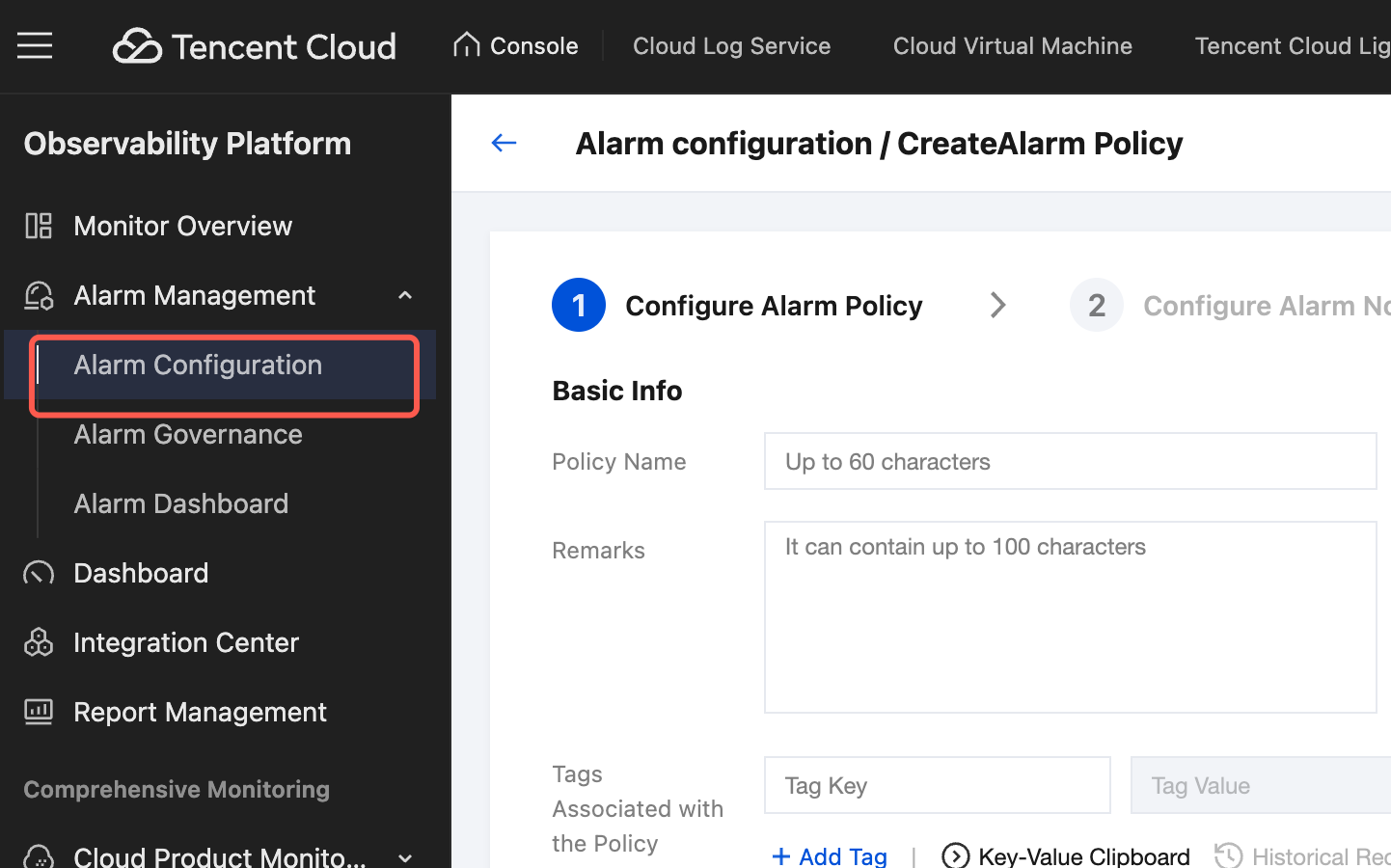
Task: Click the Add Tag link
Action: tap(830, 855)
